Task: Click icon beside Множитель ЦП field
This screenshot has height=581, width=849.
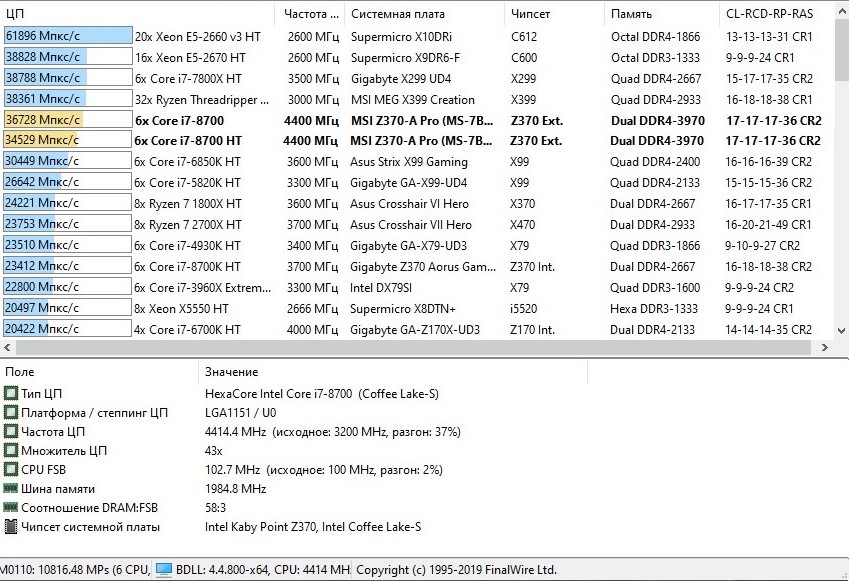Action: point(10,451)
